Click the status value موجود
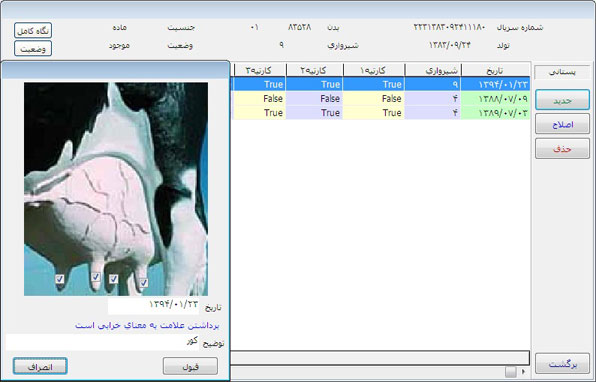The image size is (596, 382). [x=119, y=46]
